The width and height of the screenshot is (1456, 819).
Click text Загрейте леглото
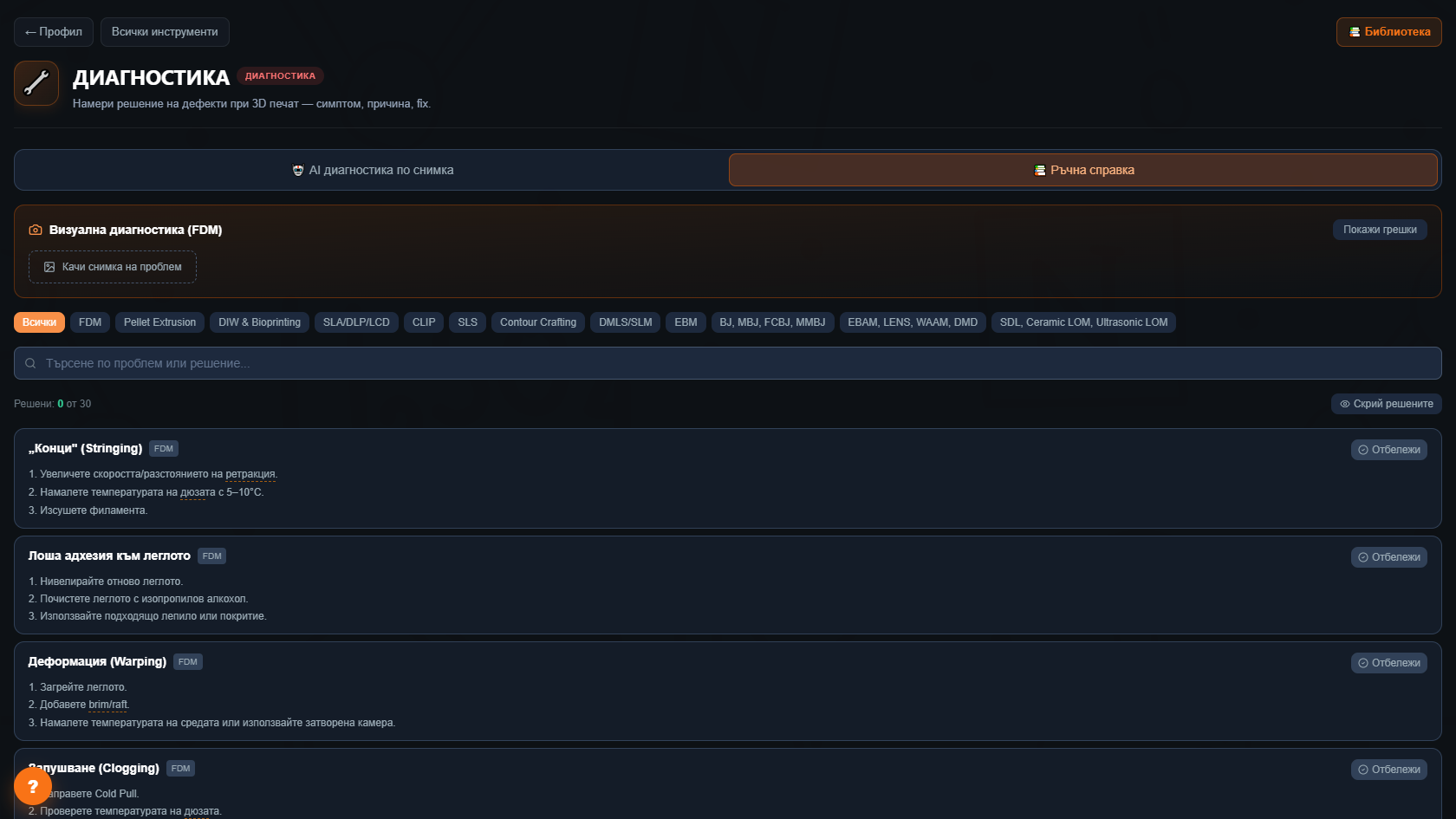(x=83, y=687)
